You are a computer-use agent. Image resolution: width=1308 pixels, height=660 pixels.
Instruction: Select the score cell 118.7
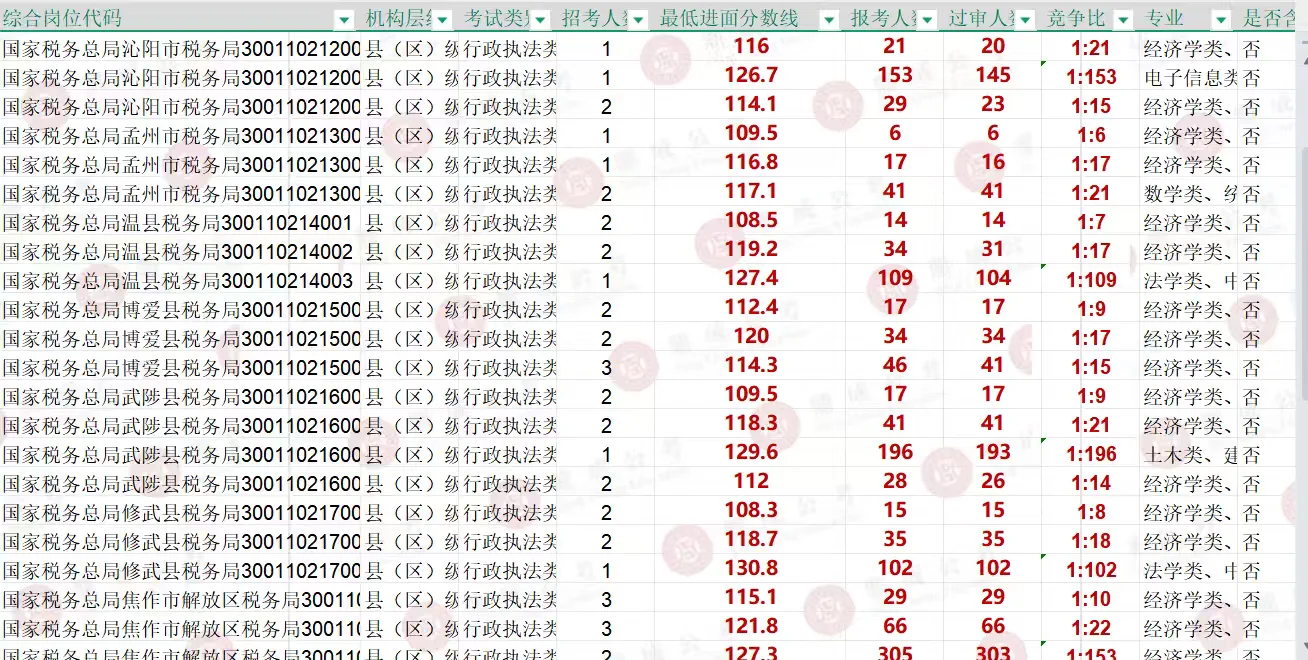pyautogui.click(x=751, y=539)
